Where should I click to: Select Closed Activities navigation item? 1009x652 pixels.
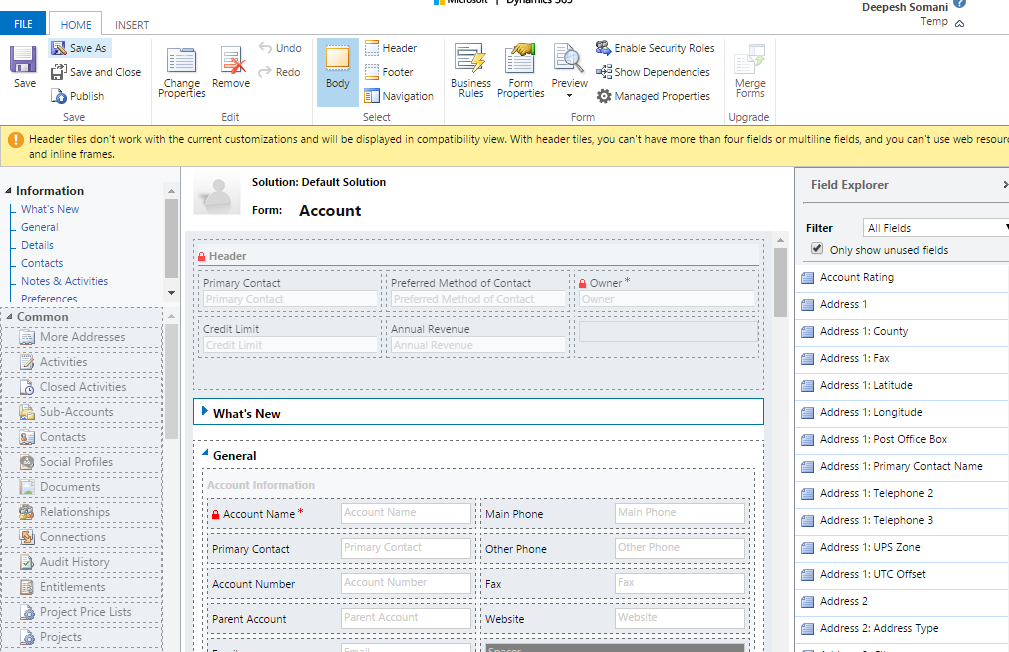82,387
